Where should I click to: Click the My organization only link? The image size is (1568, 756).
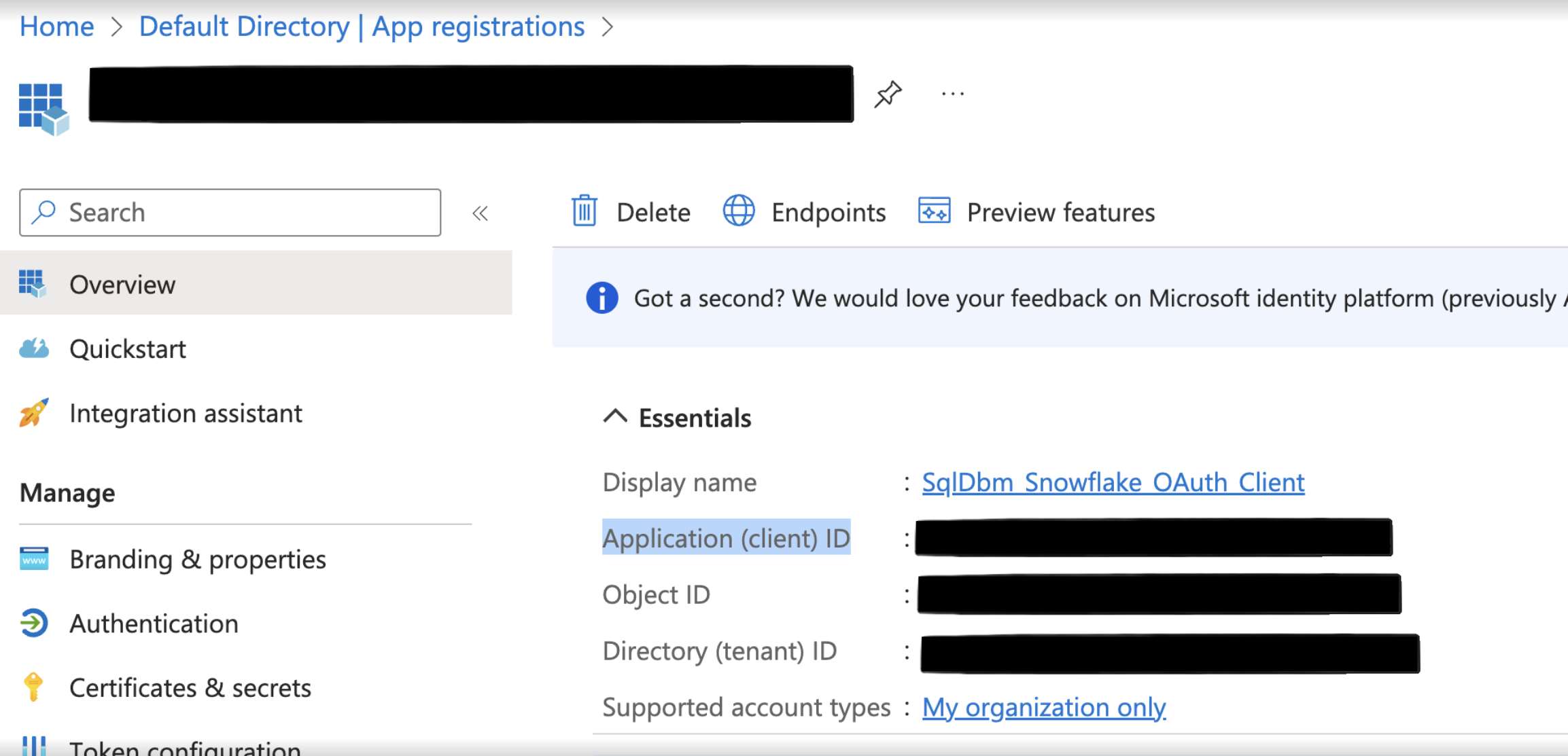[x=1043, y=707]
